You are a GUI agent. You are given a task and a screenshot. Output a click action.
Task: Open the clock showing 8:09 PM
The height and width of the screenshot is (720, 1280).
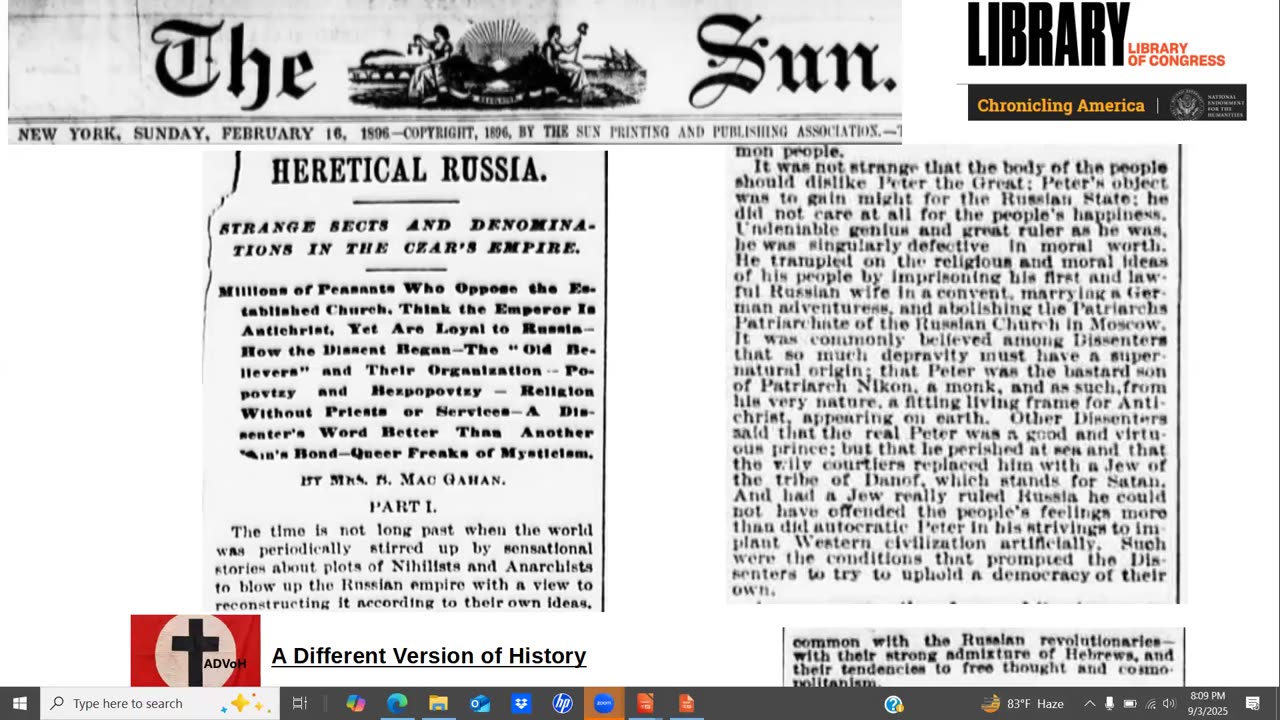click(x=1208, y=703)
